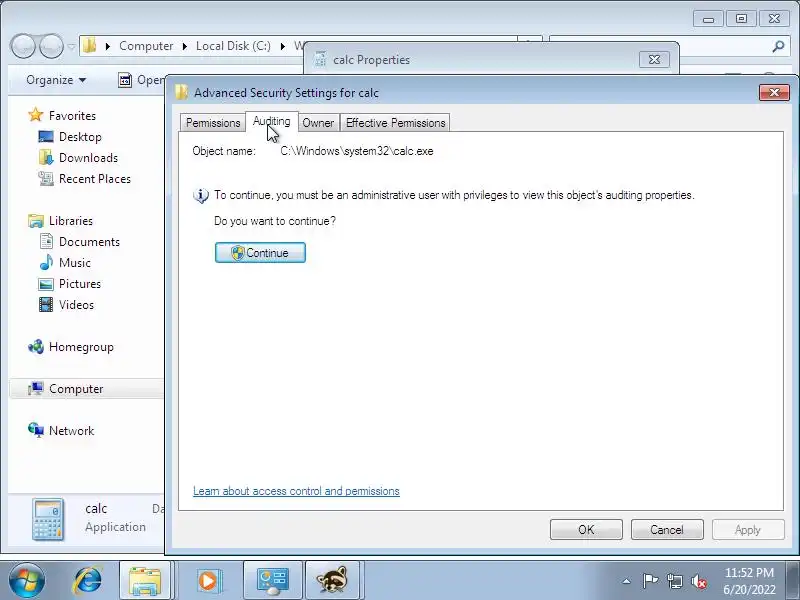Open the Documents library
This screenshot has width=800, height=600.
point(89,242)
